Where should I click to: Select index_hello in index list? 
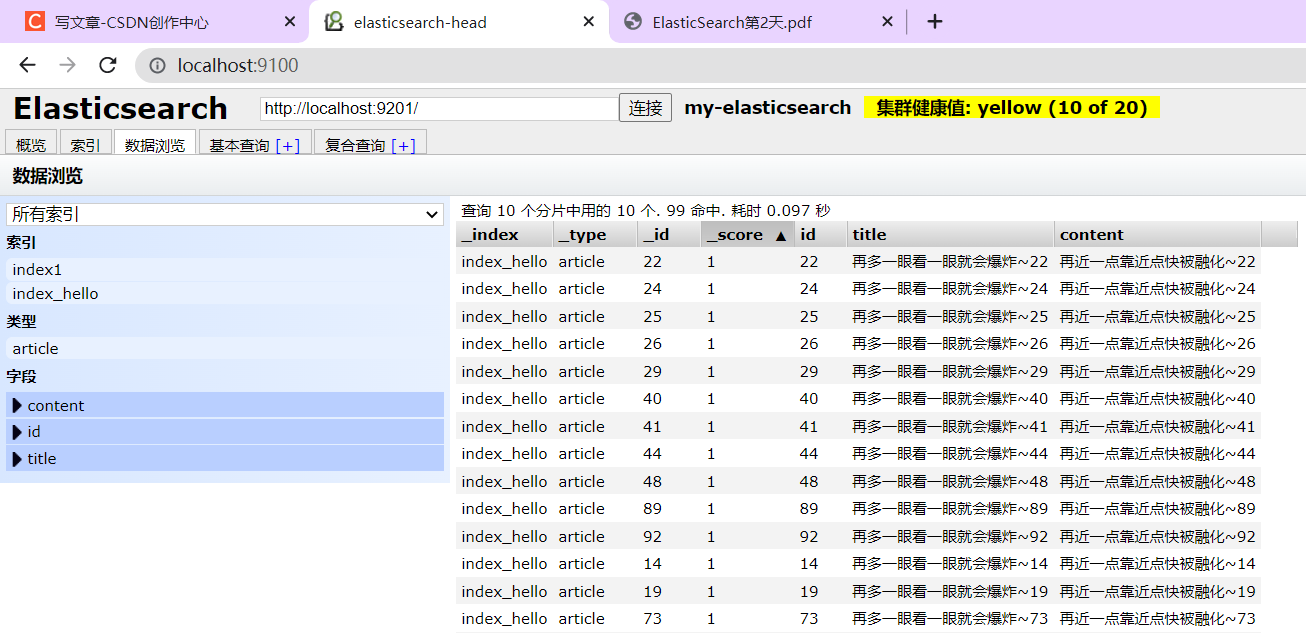[56, 294]
